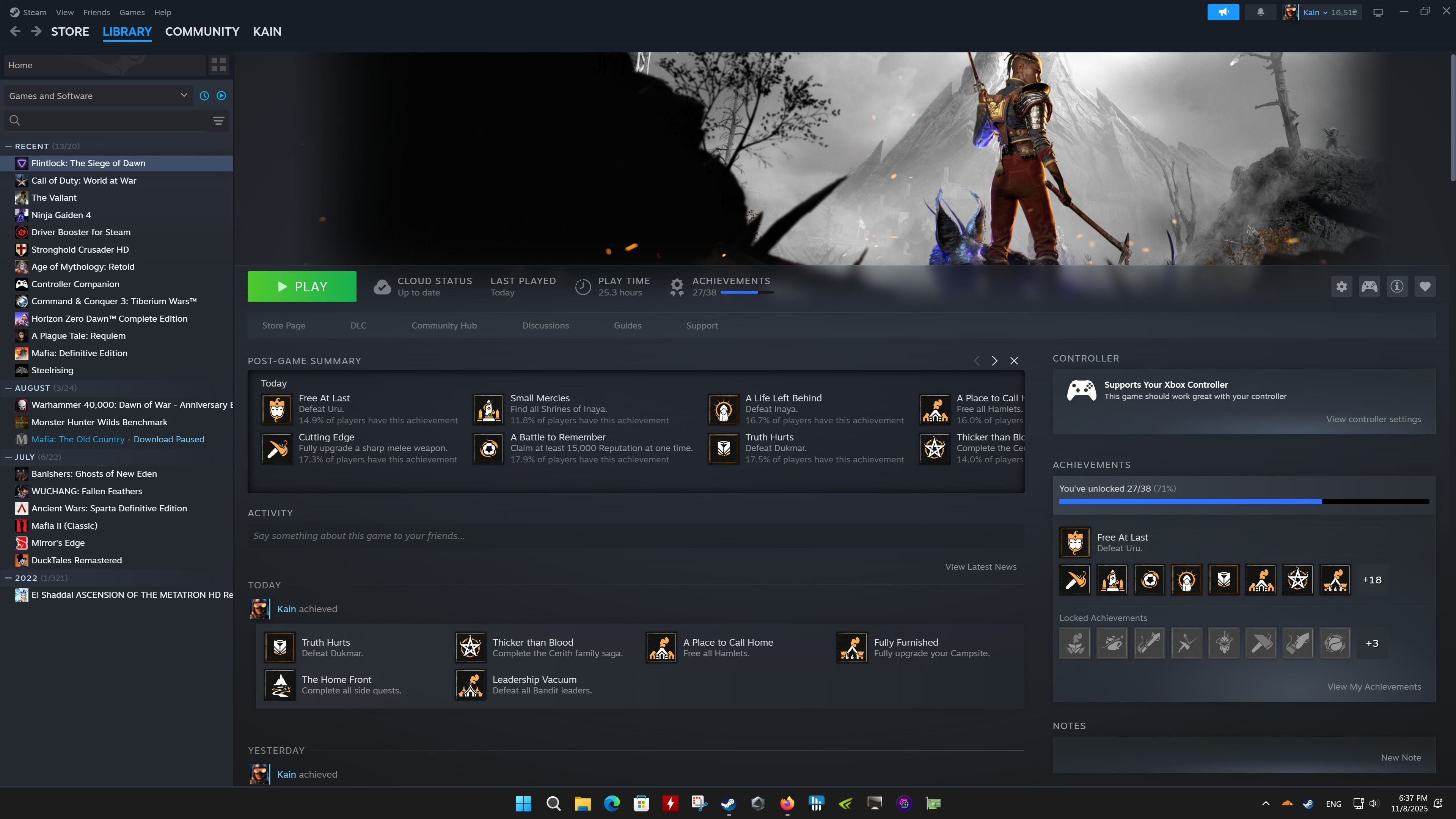Open Firefox from the taskbar

coord(787,803)
